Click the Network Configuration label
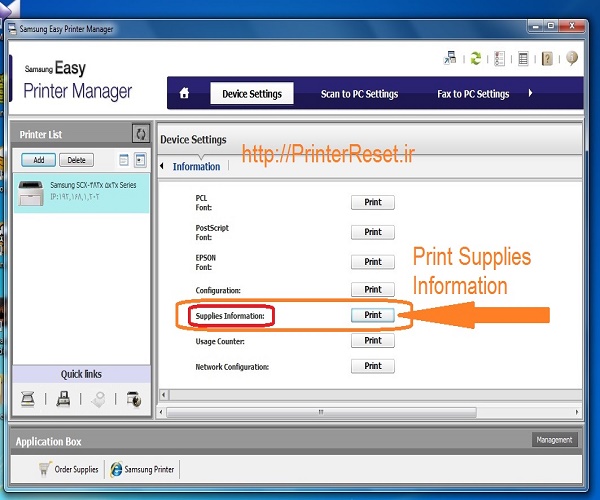The image size is (600, 500). 232,367
